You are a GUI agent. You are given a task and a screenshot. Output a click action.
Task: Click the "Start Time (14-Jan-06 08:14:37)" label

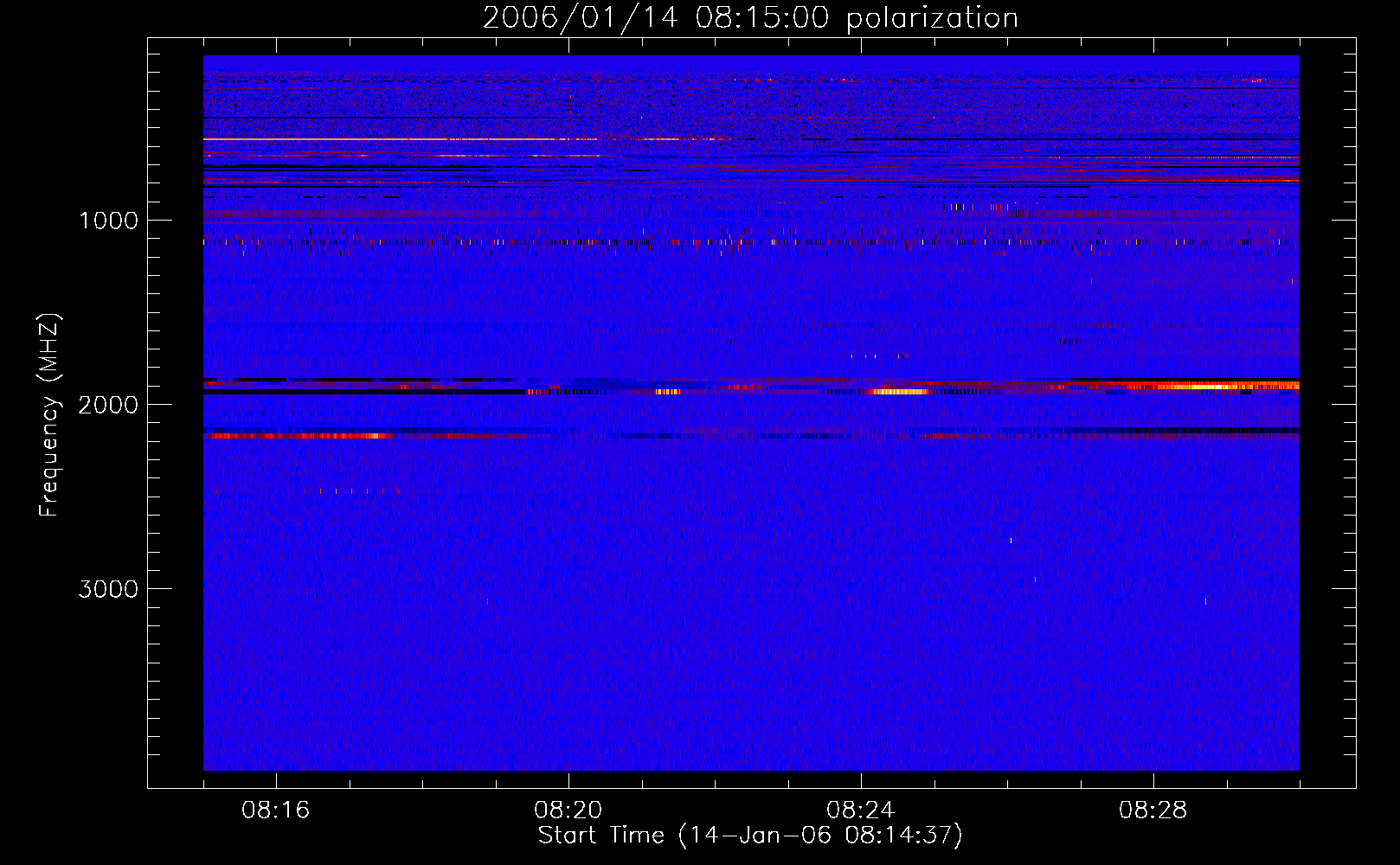click(x=750, y=836)
